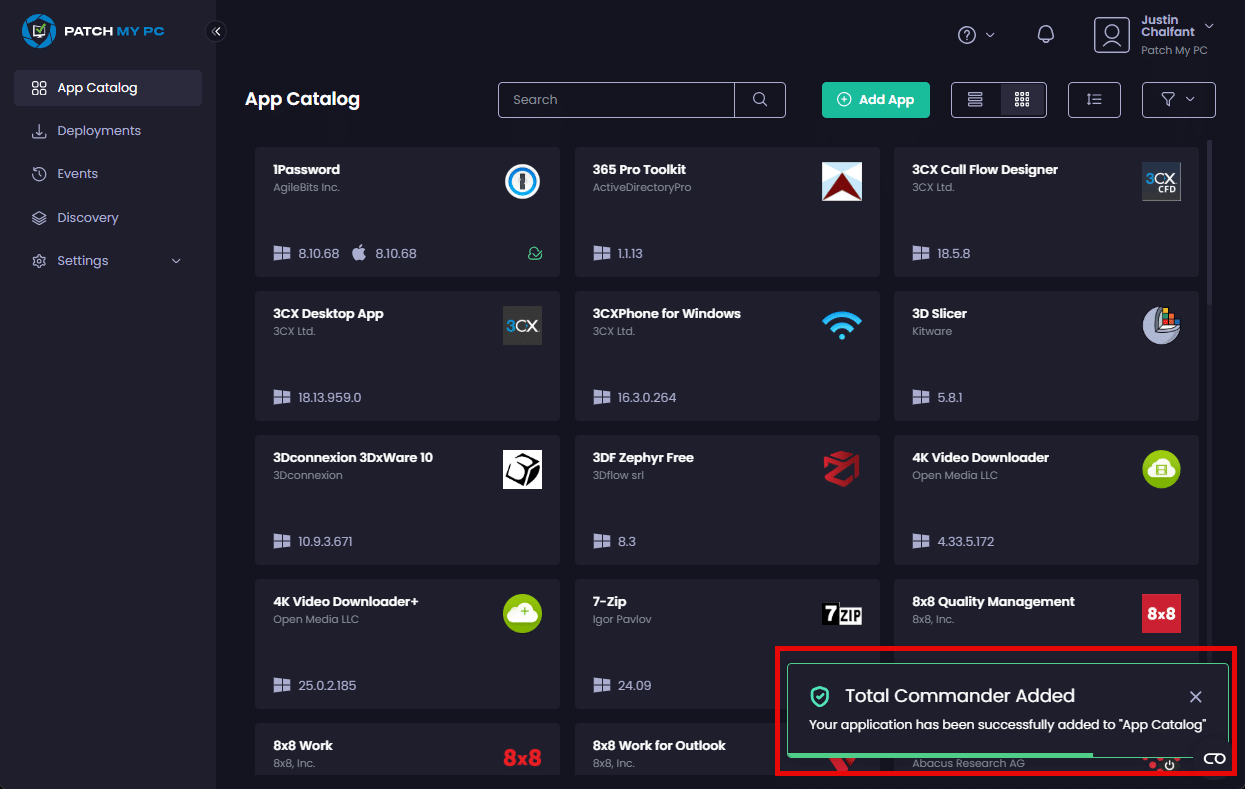
Task: Collapse the sidebar with the chevron button
Action: 216,32
